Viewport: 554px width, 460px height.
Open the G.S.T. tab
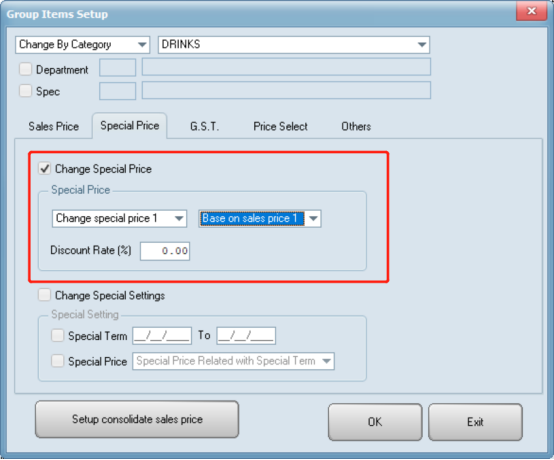[205, 126]
